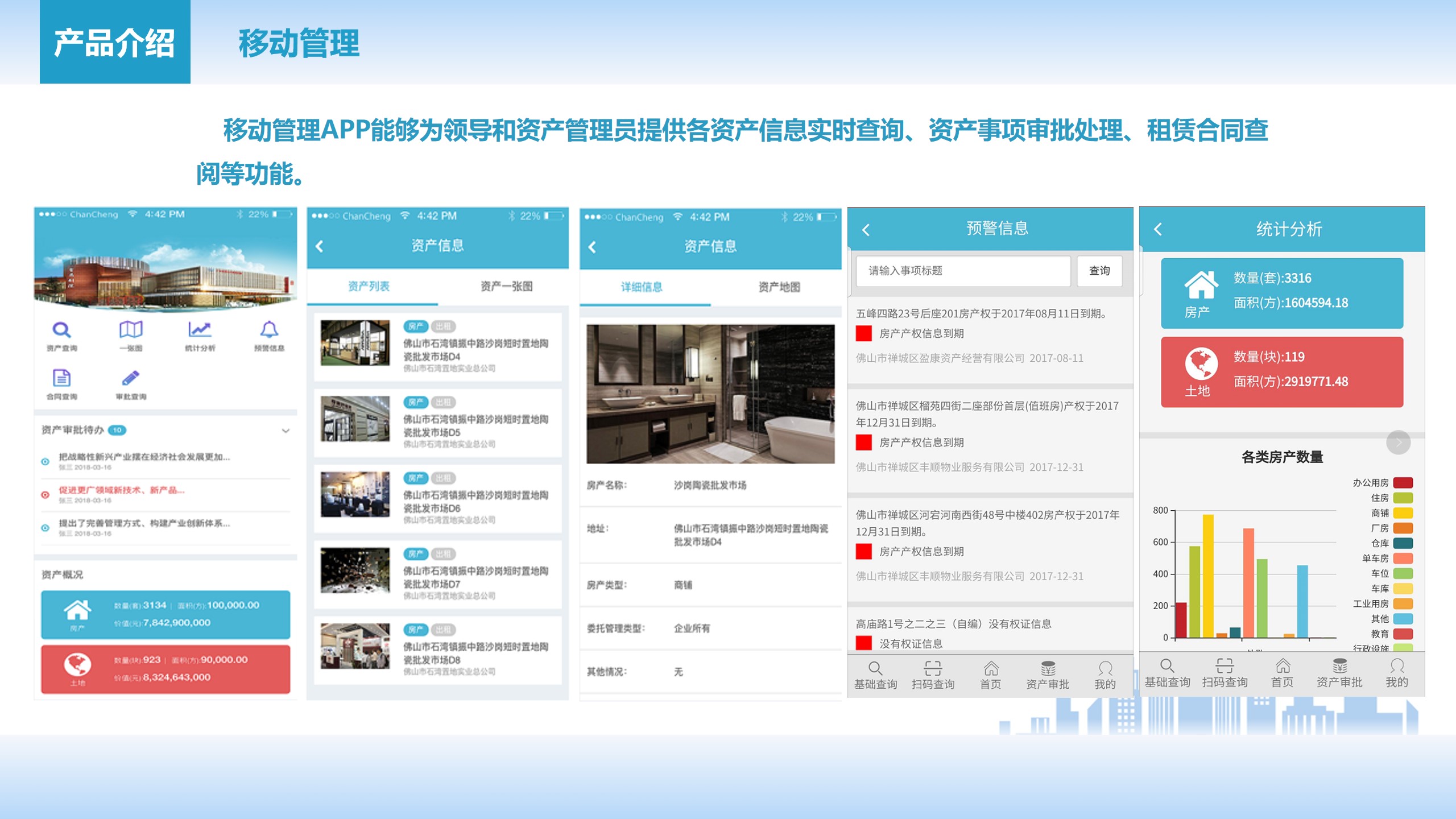Go back from 预警信息 screen
The width and height of the screenshot is (1456, 819).
[866, 230]
